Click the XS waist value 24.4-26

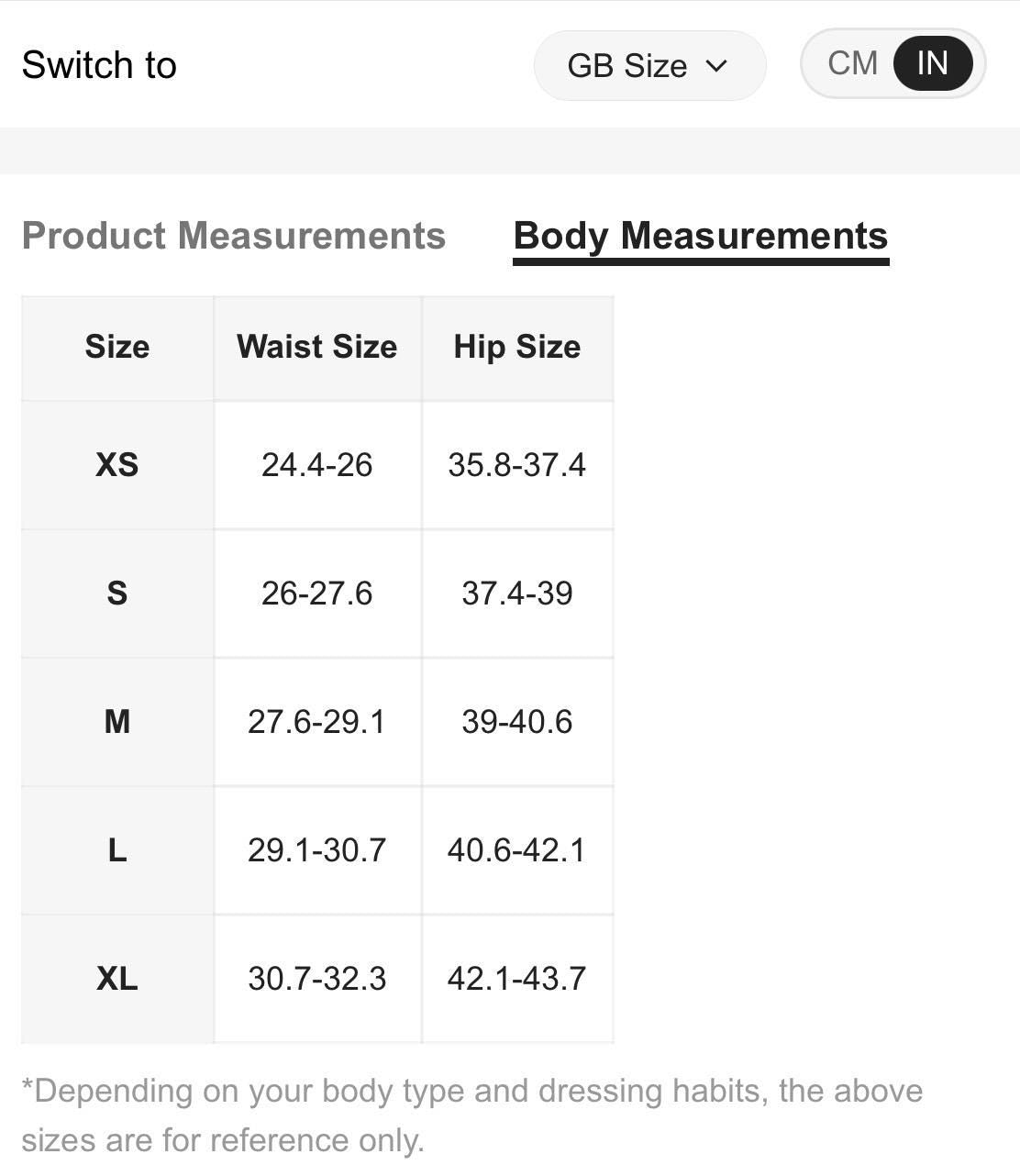pos(316,465)
